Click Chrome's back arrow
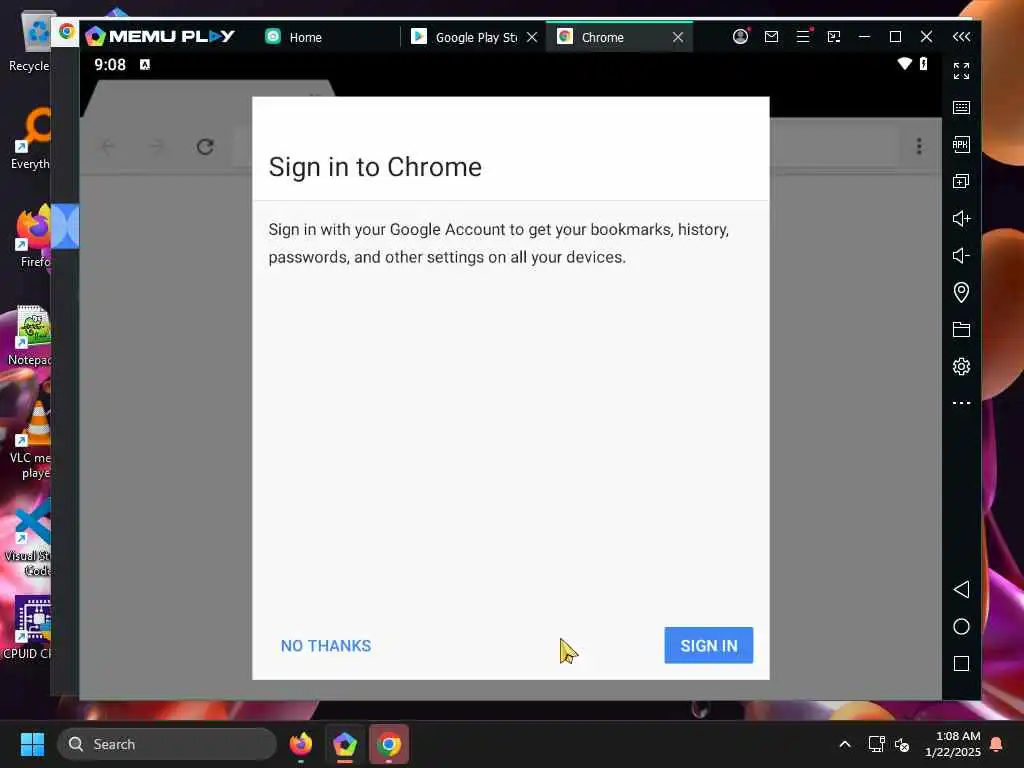 pos(108,146)
